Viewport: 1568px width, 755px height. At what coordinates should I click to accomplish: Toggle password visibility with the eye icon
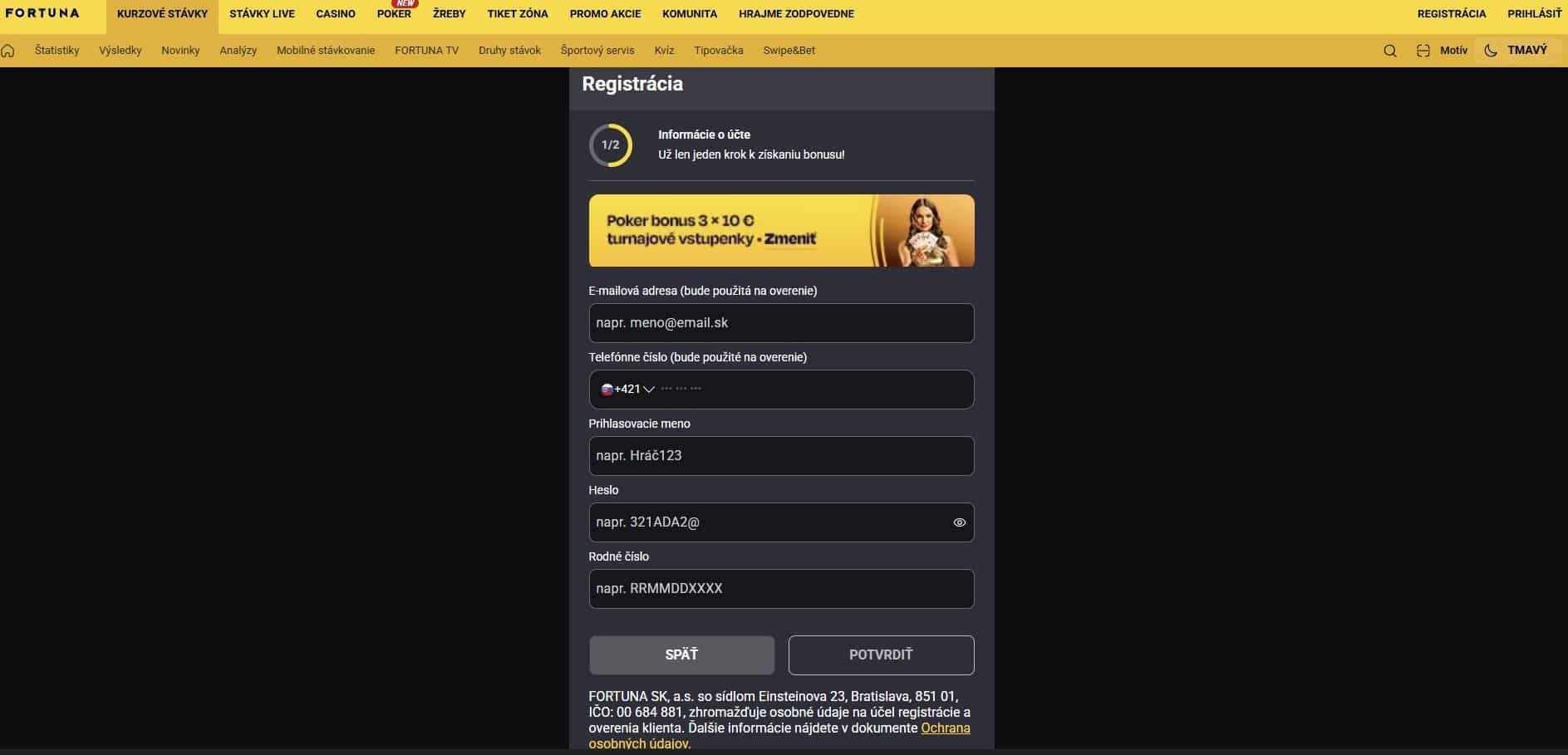tap(960, 522)
